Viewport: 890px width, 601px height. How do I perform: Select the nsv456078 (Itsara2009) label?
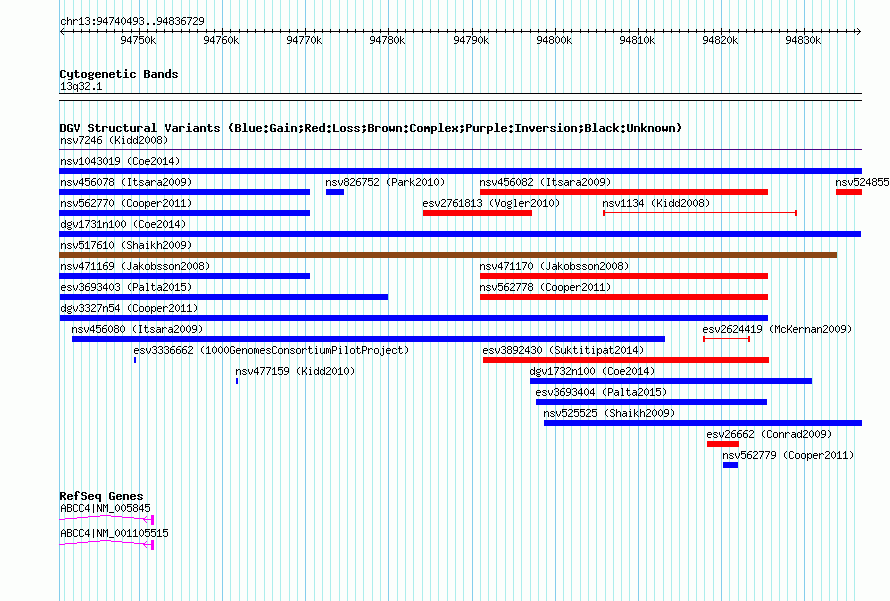click(x=126, y=182)
